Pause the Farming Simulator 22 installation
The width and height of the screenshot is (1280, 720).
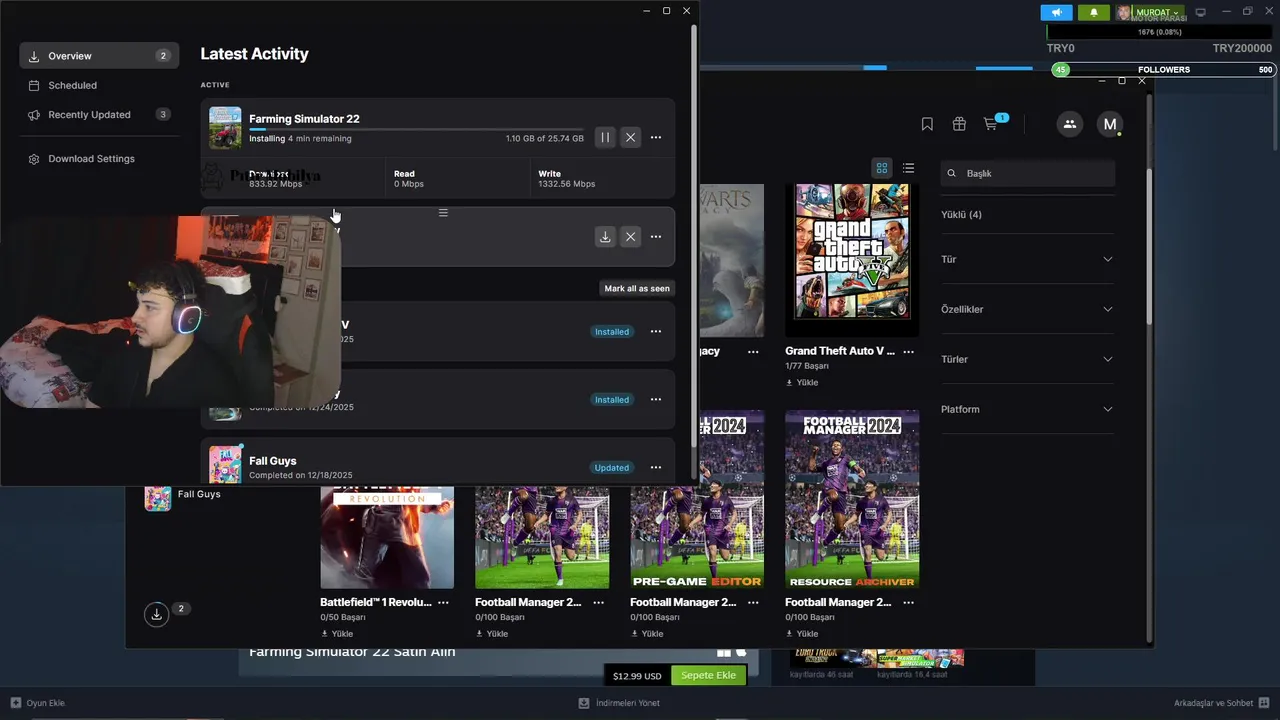tap(605, 137)
